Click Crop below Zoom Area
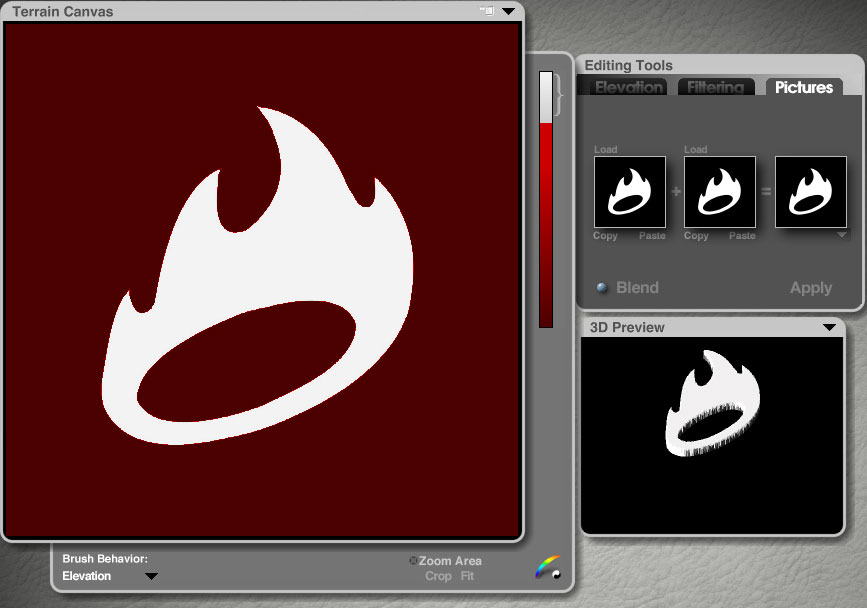The width and height of the screenshot is (867, 608). (438, 576)
